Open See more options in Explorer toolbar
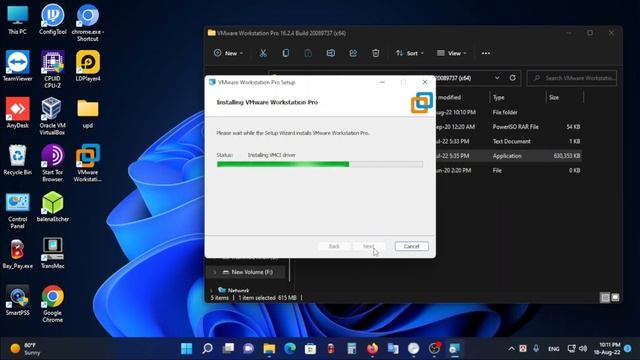640x360 pixels. [x=486, y=53]
